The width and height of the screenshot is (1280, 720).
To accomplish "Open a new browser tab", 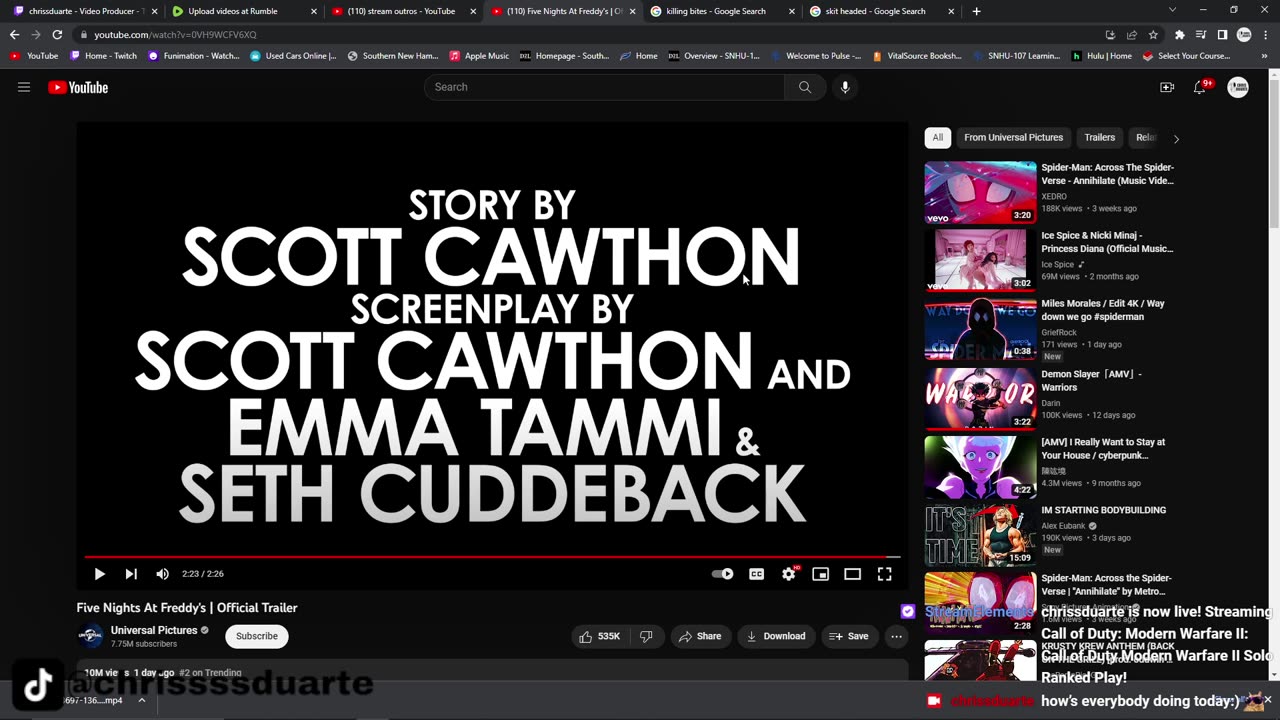I will pyautogui.click(x=976, y=11).
